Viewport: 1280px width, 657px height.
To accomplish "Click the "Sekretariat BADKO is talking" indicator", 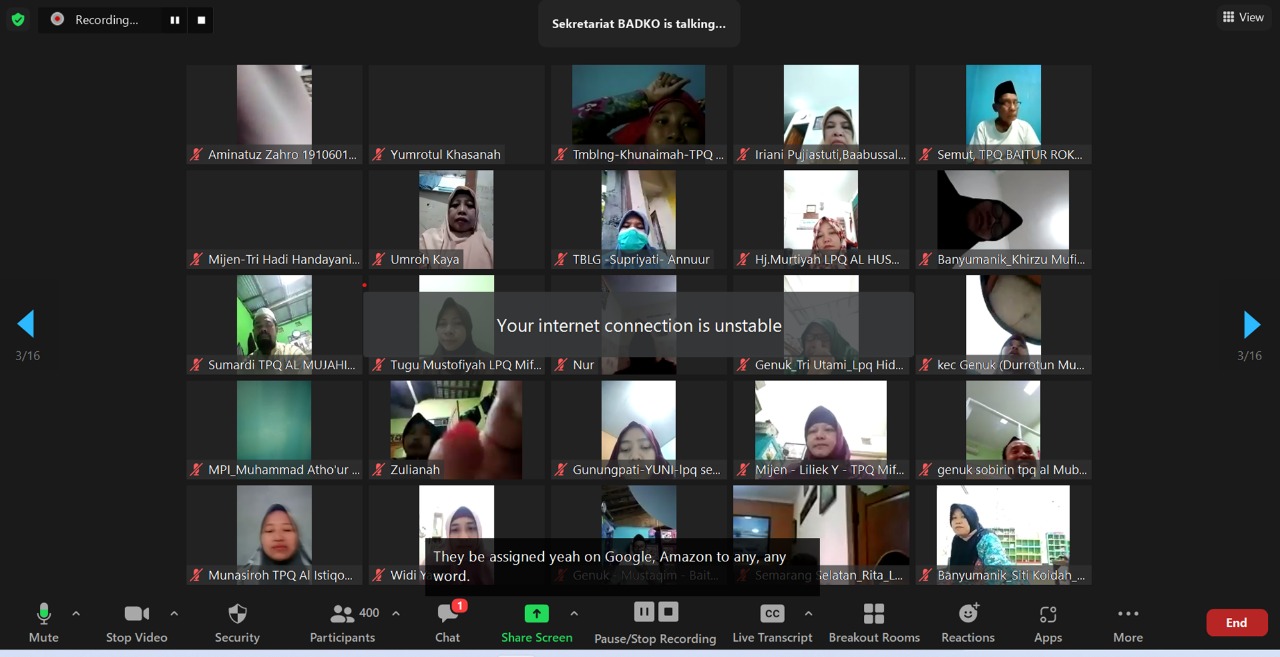I will pos(639,24).
